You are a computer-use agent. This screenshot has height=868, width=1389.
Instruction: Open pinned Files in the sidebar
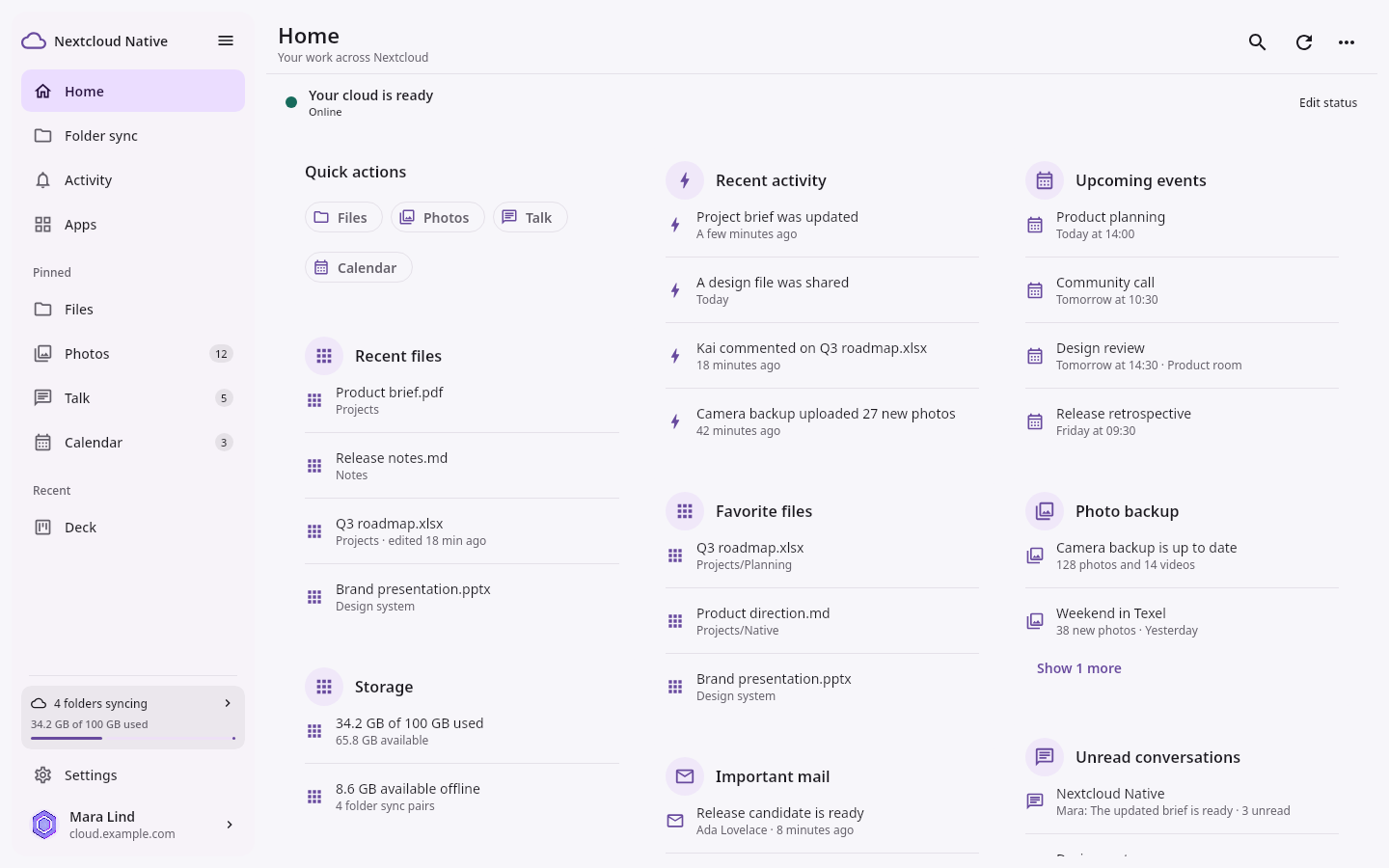pyautogui.click(x=133, y=309)
